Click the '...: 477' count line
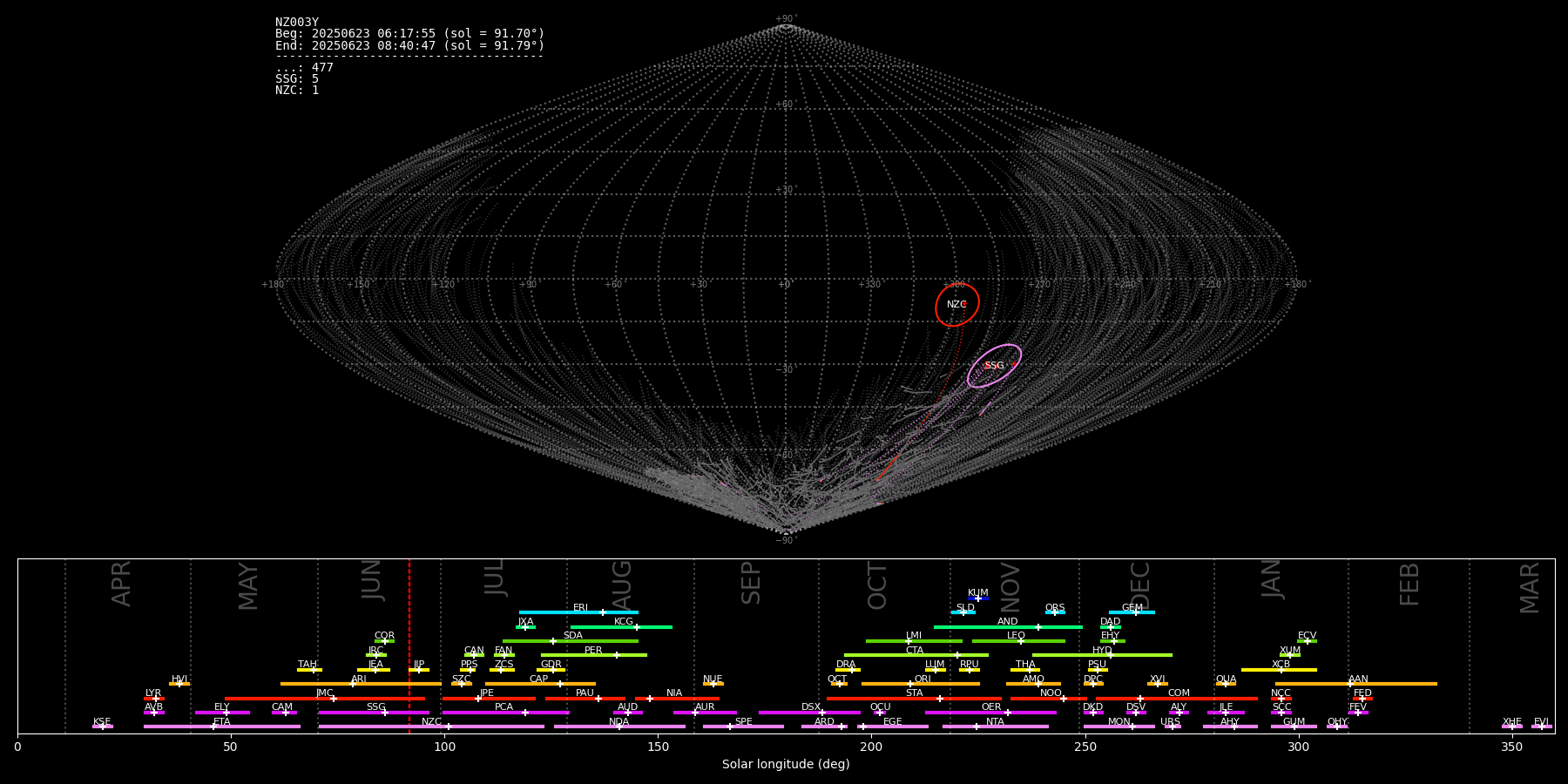This screenshot has width=1568, height=784. 304,68
